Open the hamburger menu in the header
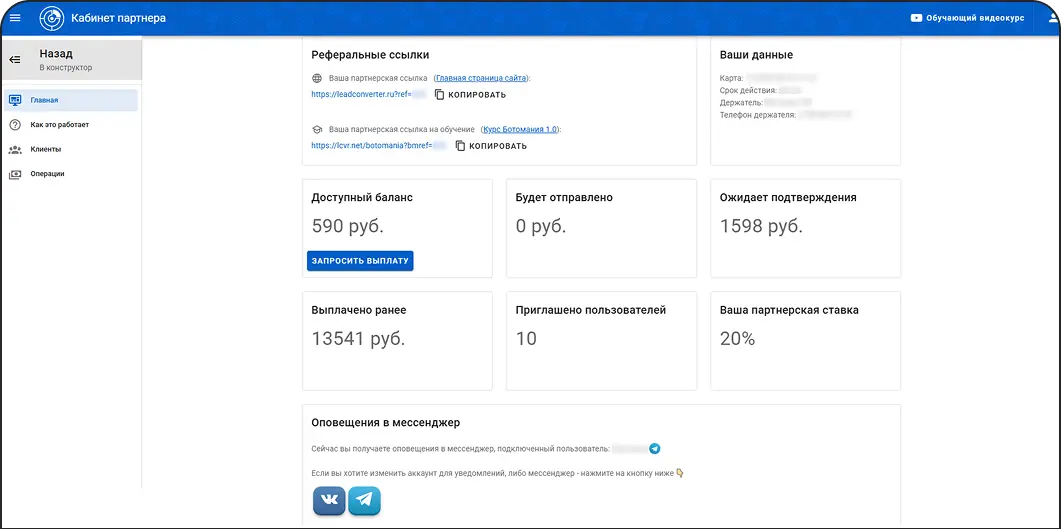 15,18
